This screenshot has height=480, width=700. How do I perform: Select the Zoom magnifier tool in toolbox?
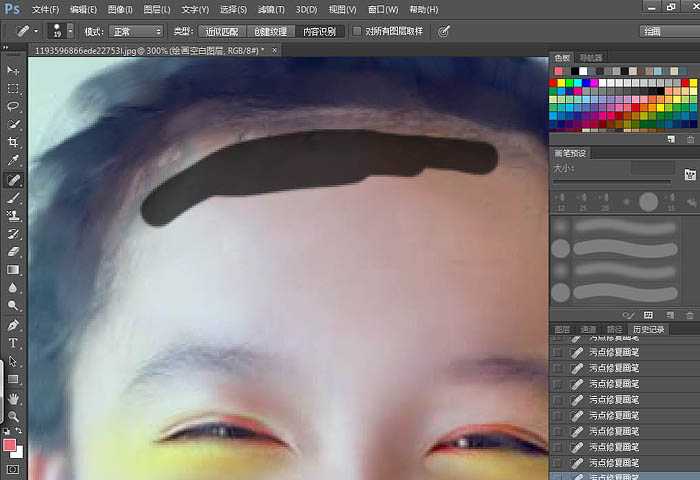pyautogui.click(x=13, y=416)
